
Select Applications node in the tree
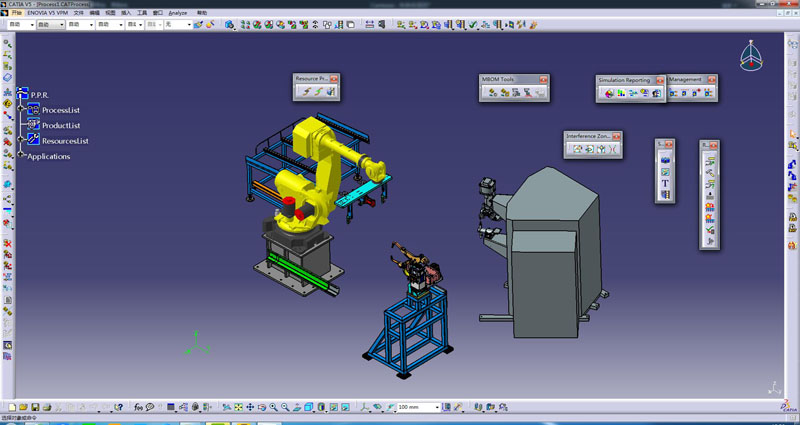tap(48, 156)
